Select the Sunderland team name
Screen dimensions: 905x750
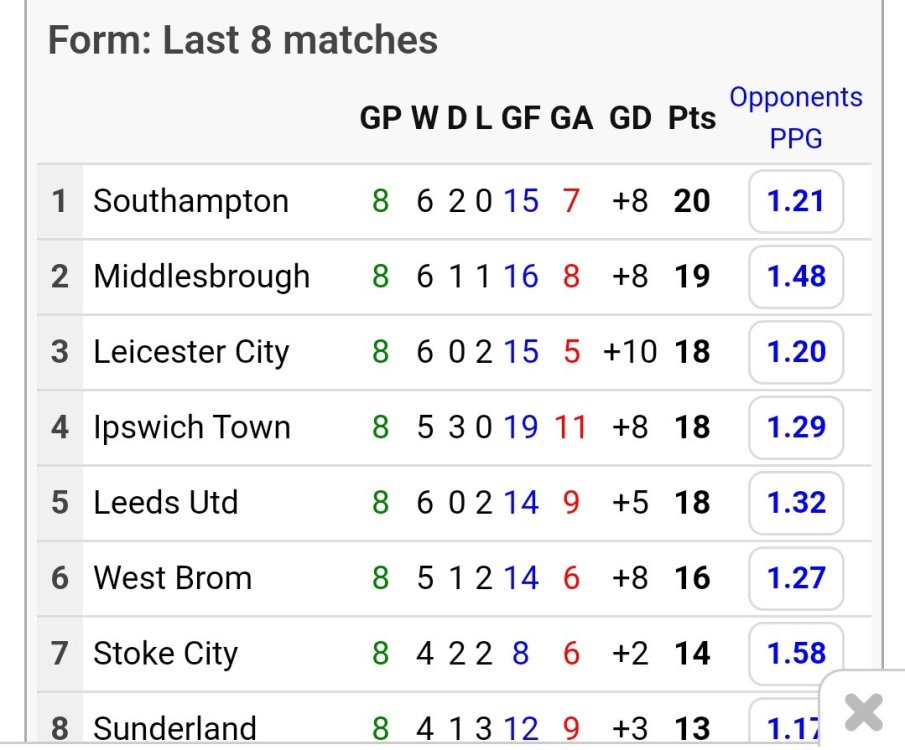click(x=174, y=728)
